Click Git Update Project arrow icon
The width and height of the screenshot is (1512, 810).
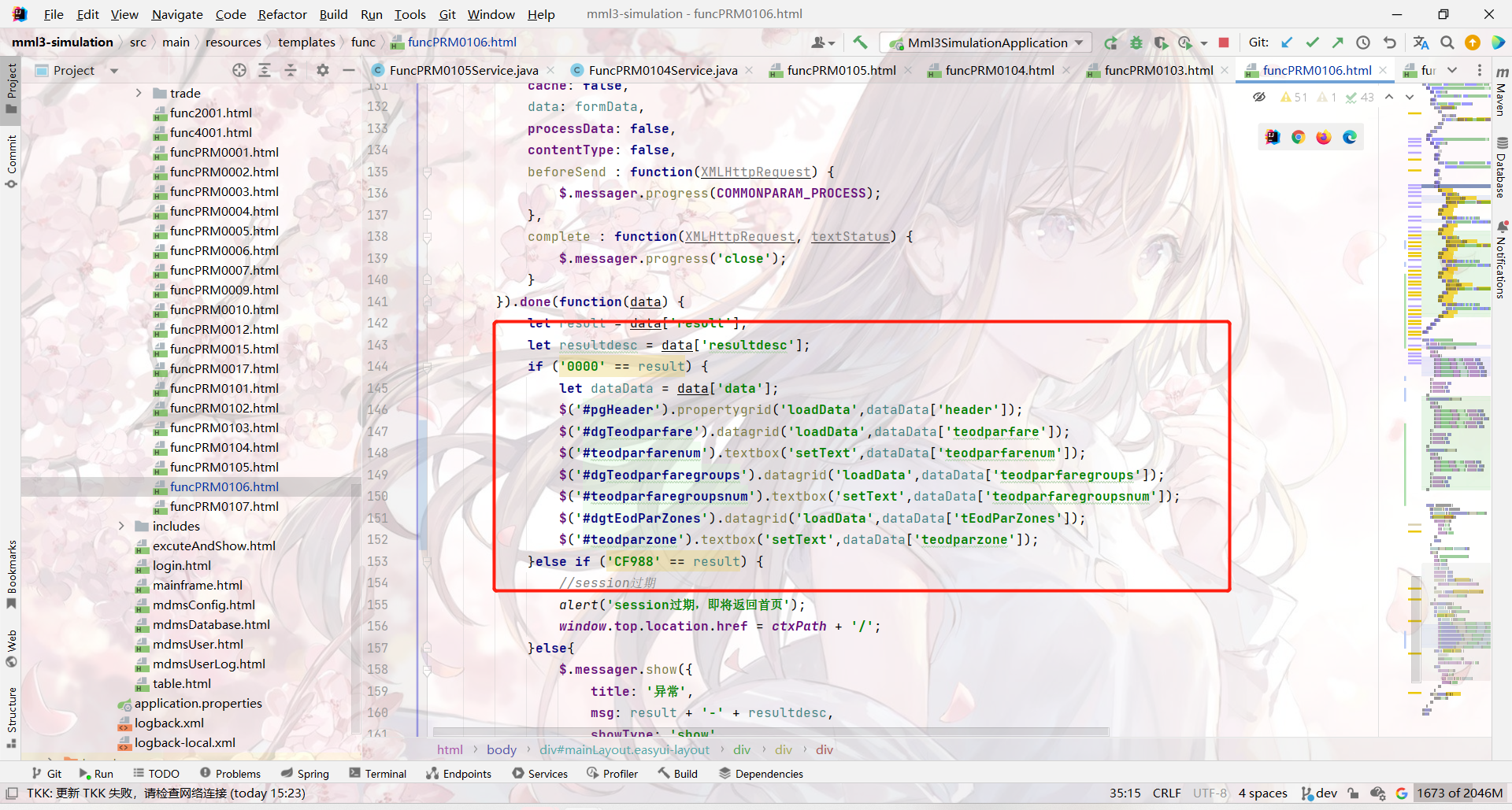pyautogui.click(x=1287, y=43)
